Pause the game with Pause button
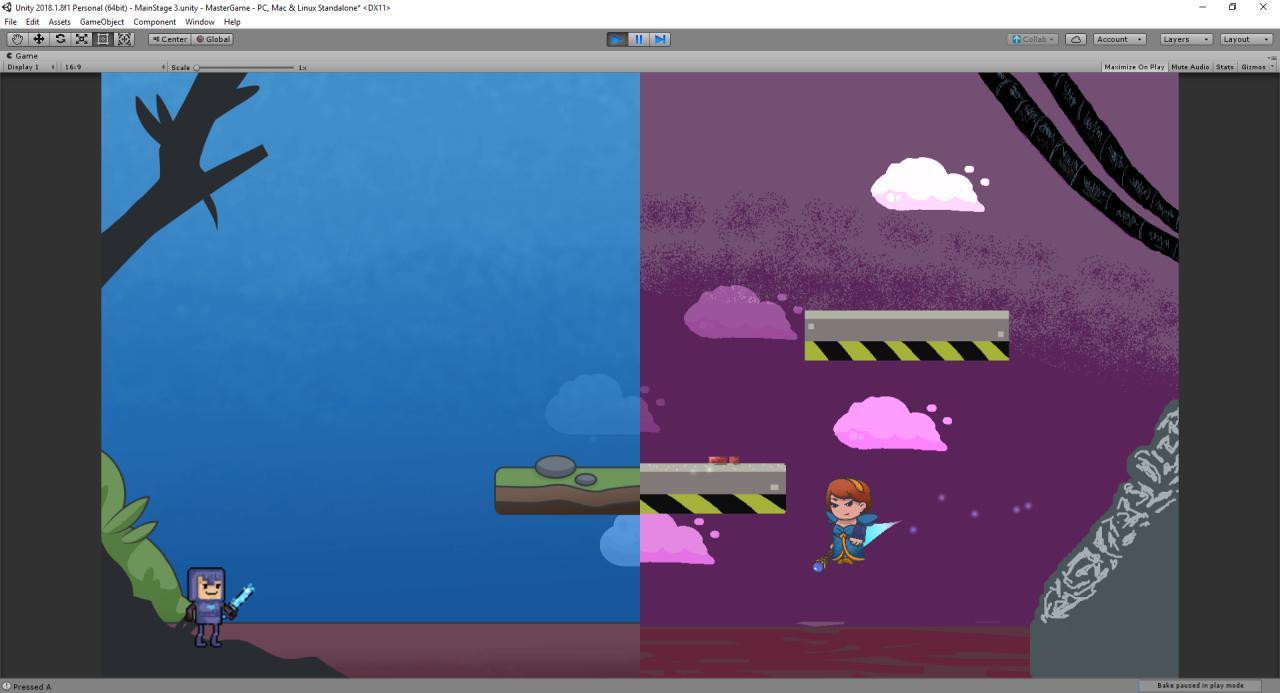 coord(639,39)
